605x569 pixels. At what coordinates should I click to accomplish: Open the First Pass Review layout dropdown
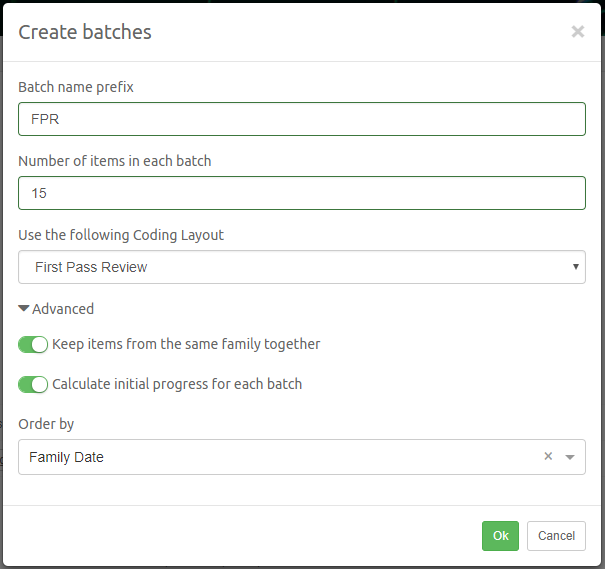coord(300,267)
